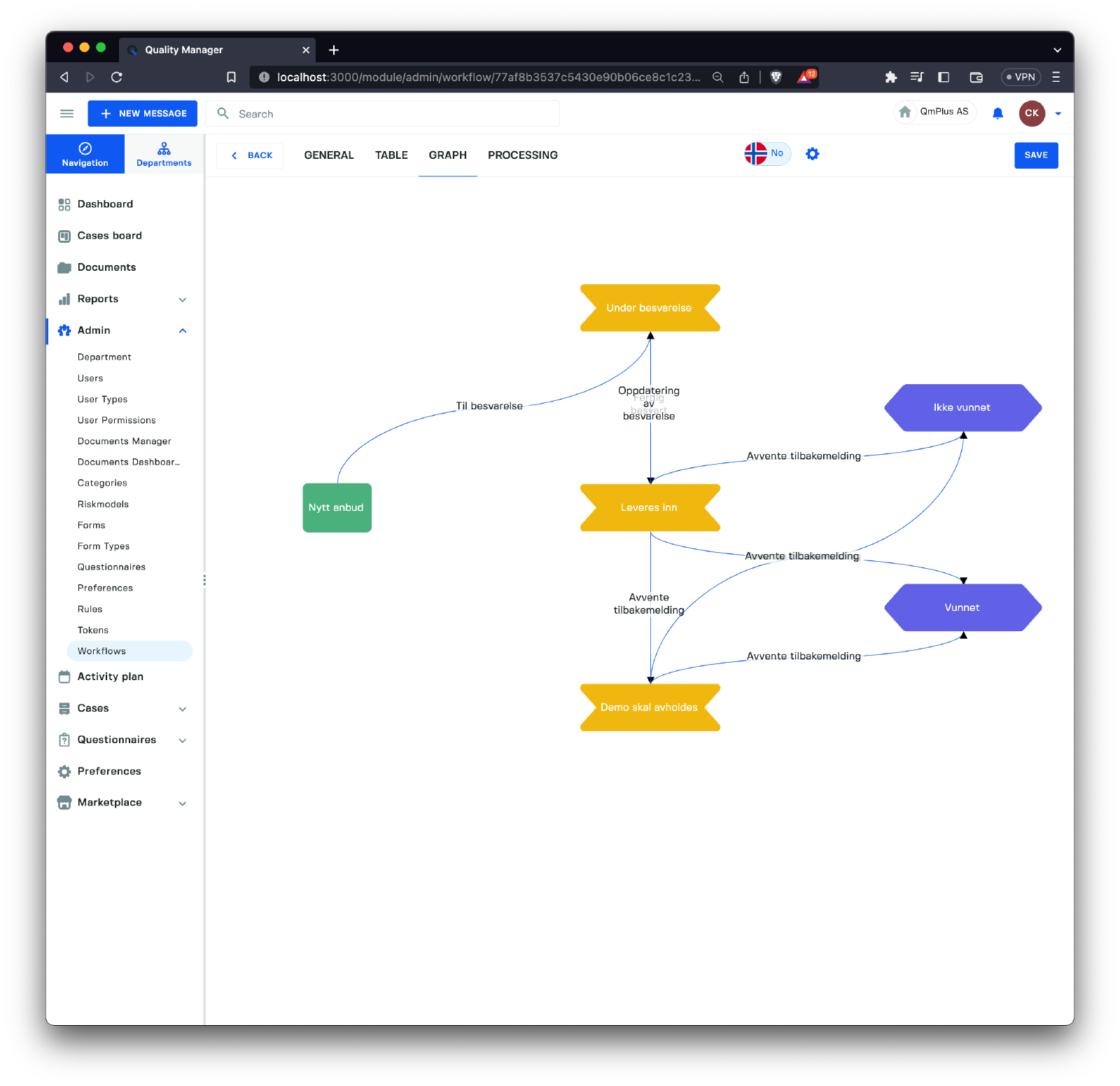The width and height of the screenshot is (1120, 1086).
Task: Open Cases board from the sidebar
Action: coord(109,236)
